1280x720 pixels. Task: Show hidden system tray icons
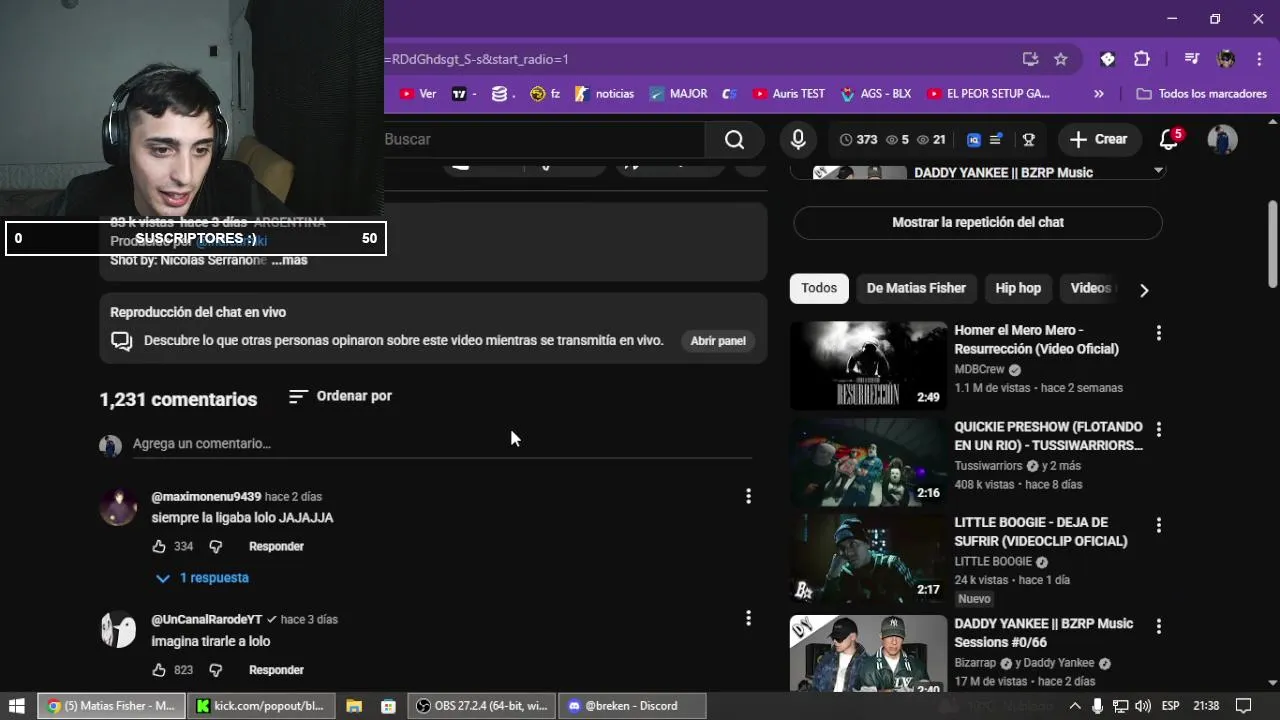point(1075,706)
